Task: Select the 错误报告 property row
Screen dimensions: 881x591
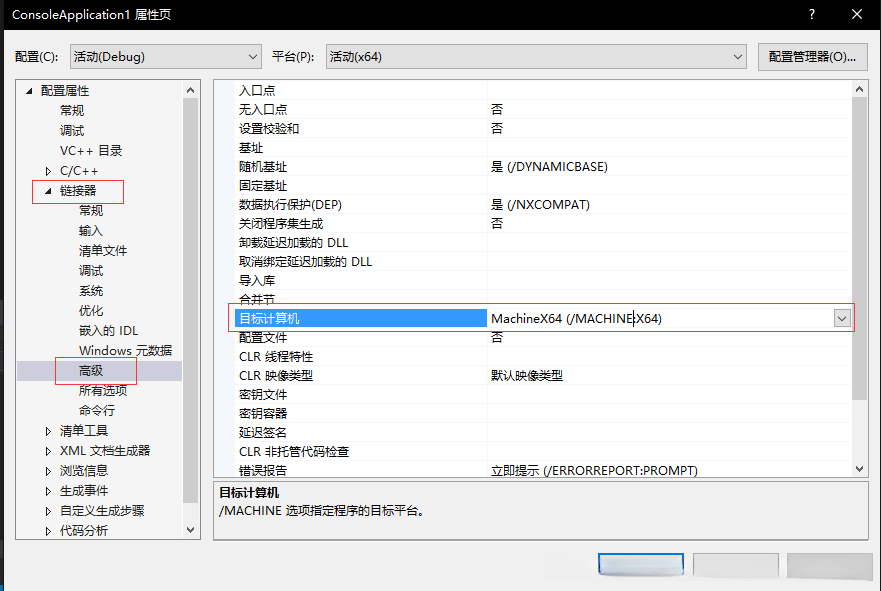Action: pos(543,470)
